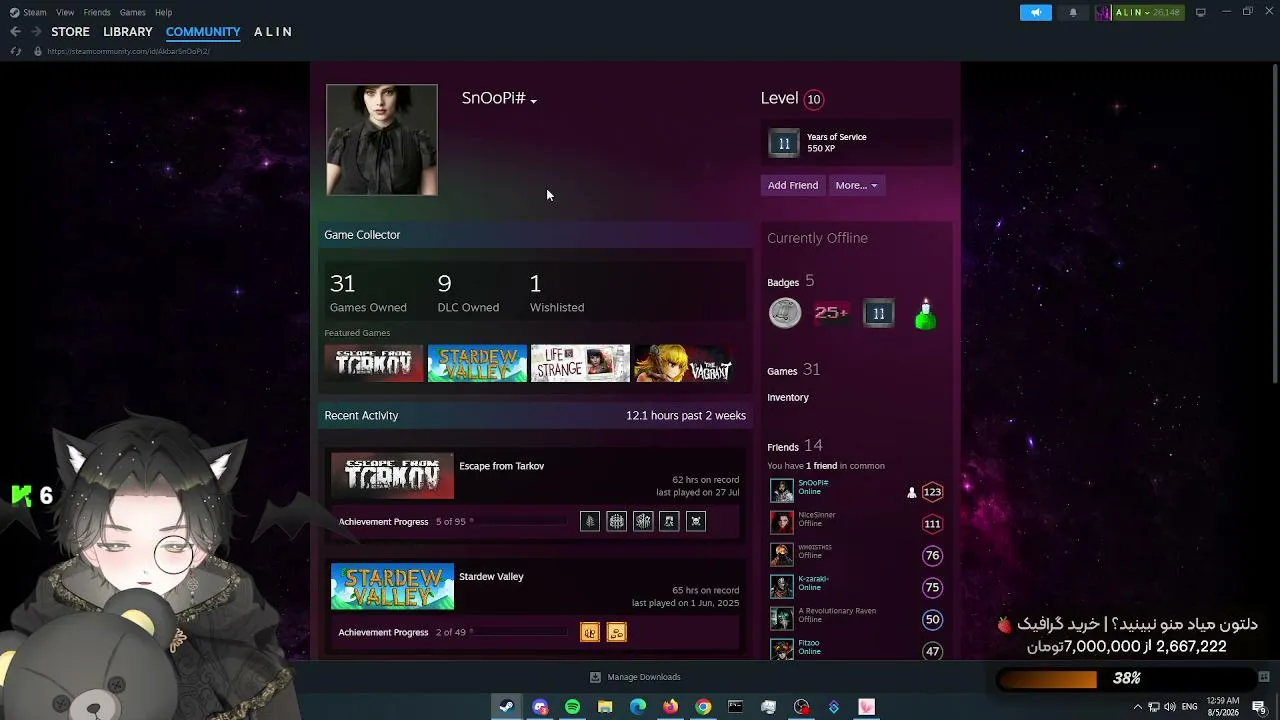Click the Escape from Tarkov recent activity title

pyautogui.click(x=501, y=466)
